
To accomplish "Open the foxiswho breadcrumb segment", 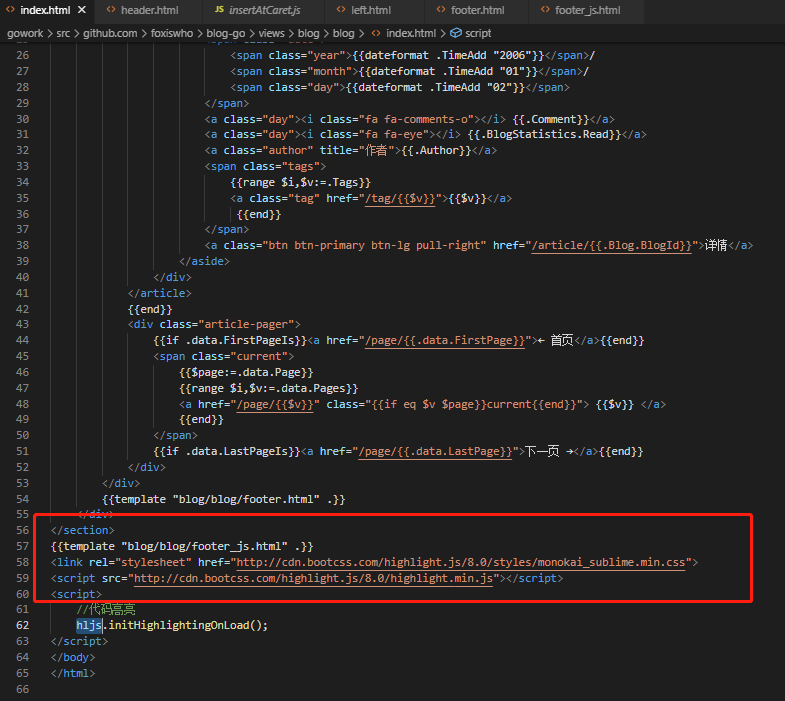I will (172, 33).
